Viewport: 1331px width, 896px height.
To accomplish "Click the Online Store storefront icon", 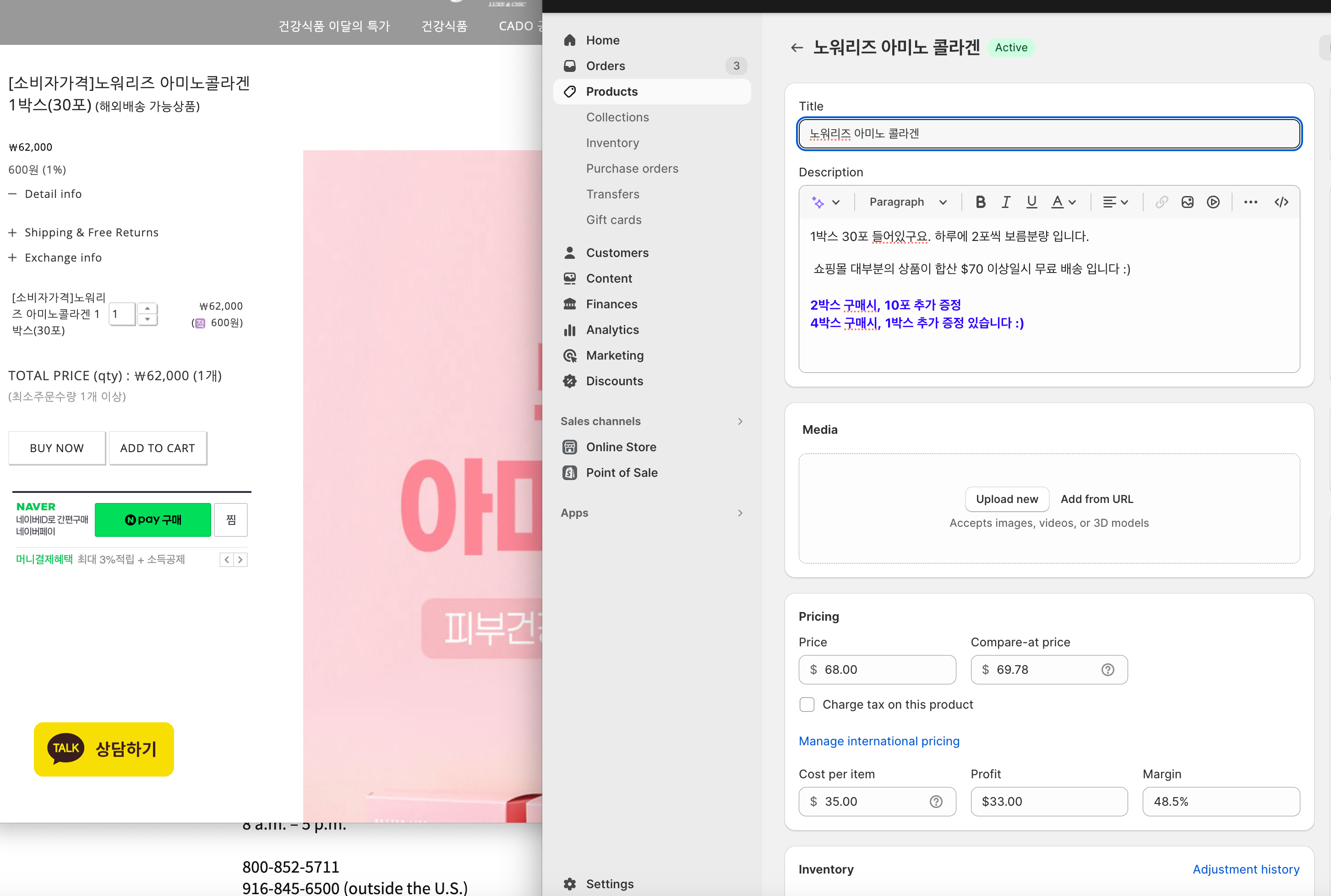I will 569,447.
